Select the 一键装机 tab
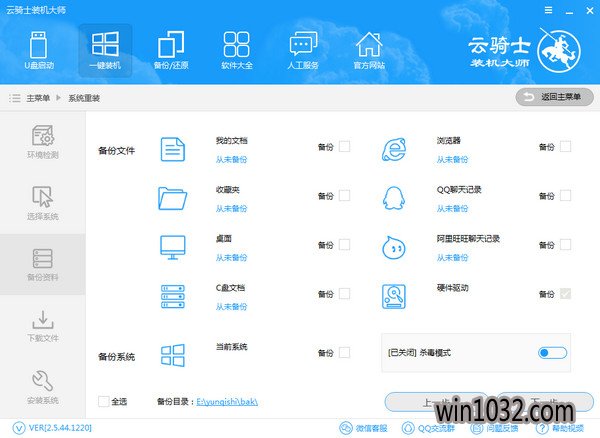 coord(105,50)
